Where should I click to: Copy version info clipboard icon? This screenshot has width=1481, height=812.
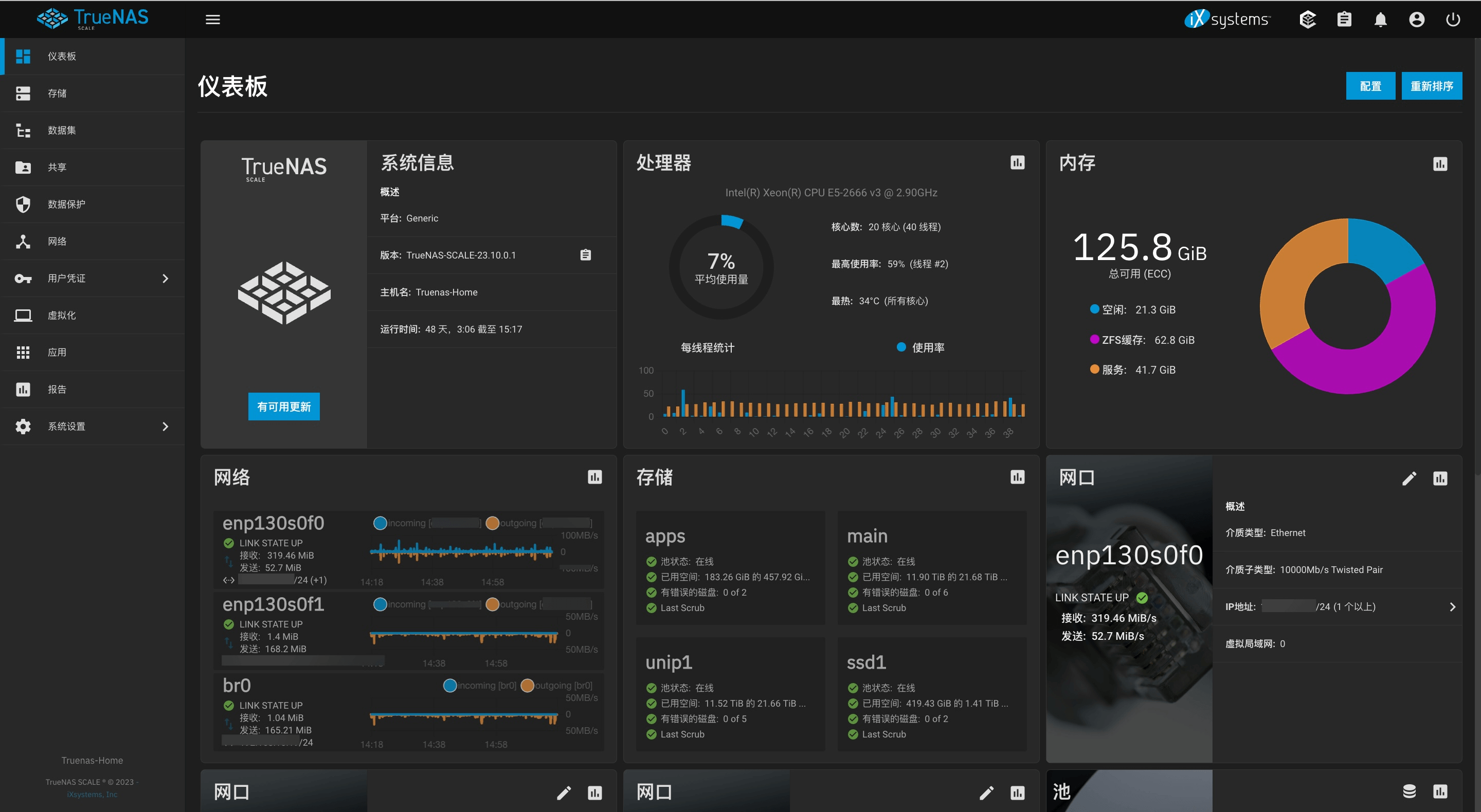pos(585,255)
